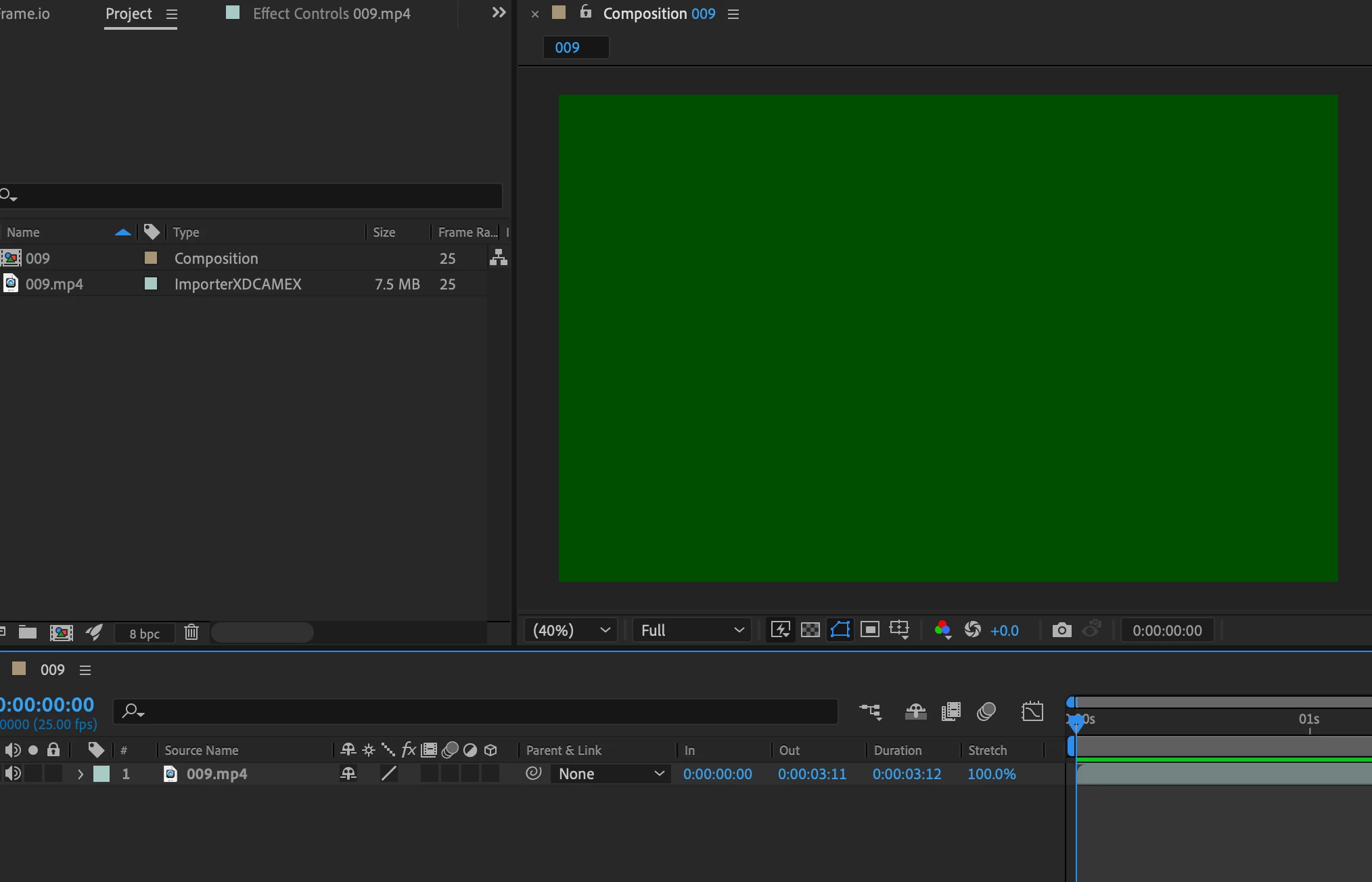Click the Project panel search field
The height and width of the screenshot is (882, 1372).
[257, 196]
